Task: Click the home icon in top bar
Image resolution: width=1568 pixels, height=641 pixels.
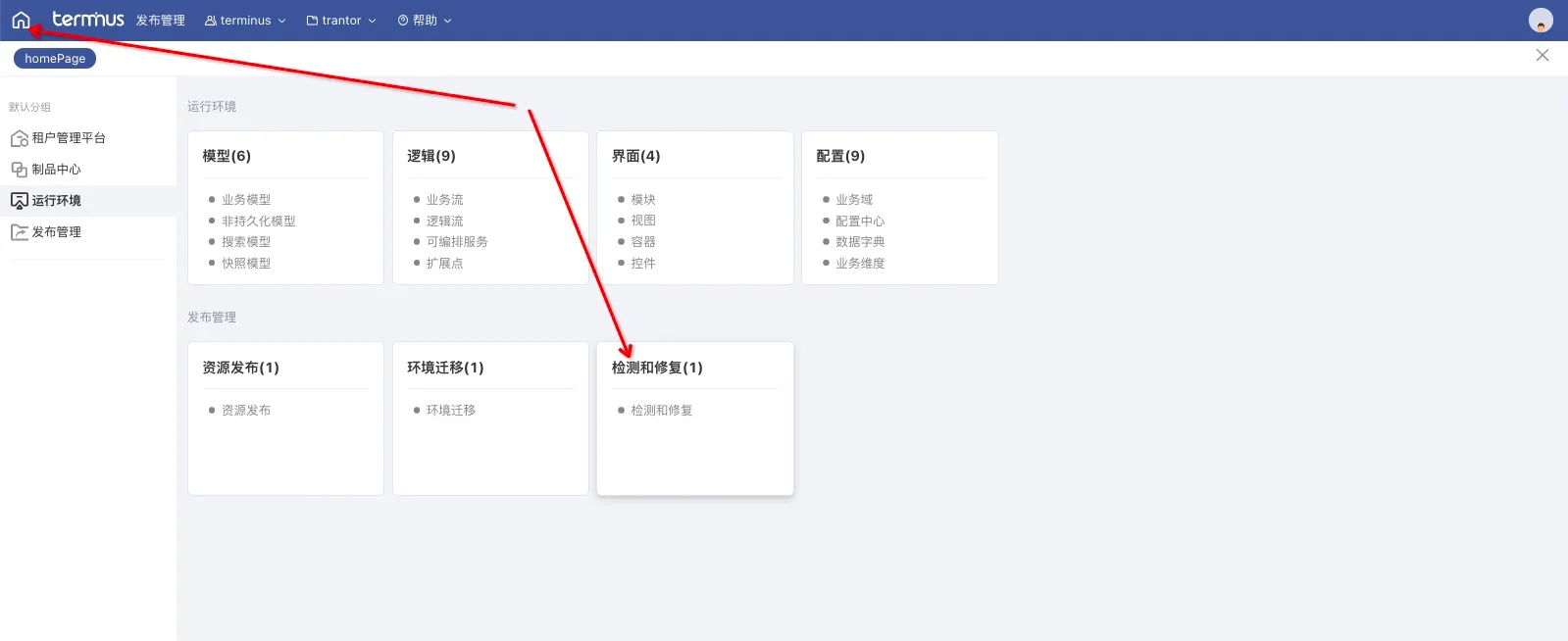Action: pyautogui.click(x=21, y=20)
